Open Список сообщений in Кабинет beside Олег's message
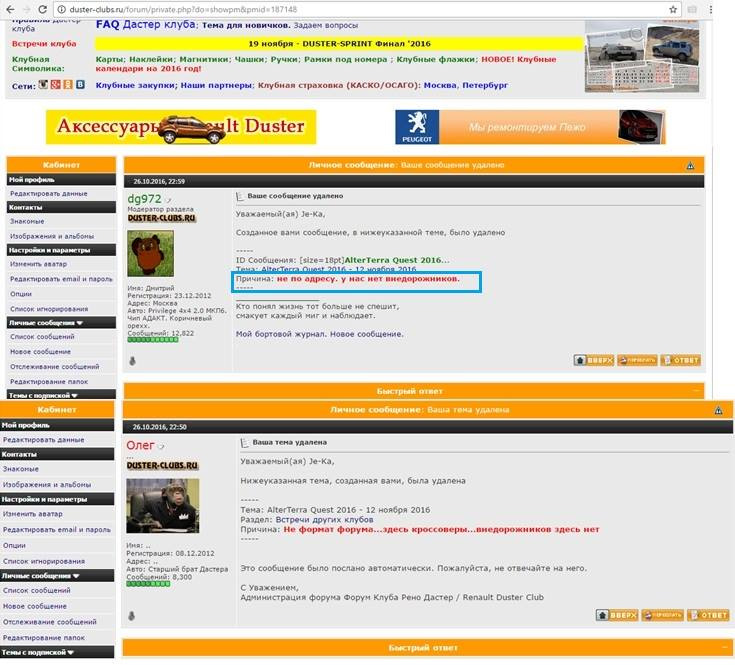The height and width of the screenshot is (665, 735). tap(37, 591)
